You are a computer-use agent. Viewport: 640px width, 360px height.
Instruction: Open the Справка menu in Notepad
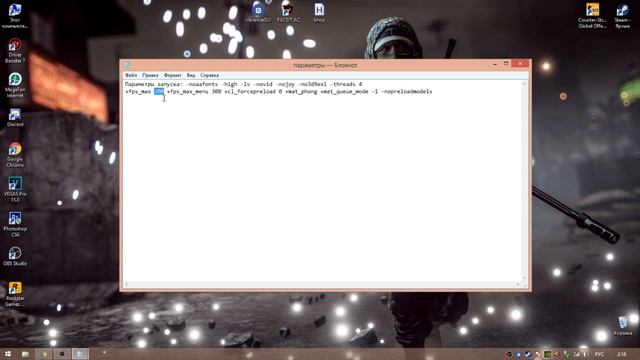point(209,75)
